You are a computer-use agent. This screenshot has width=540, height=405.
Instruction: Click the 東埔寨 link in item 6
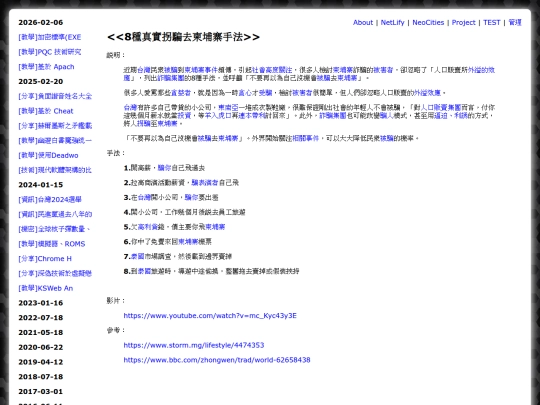pos(188,242)
